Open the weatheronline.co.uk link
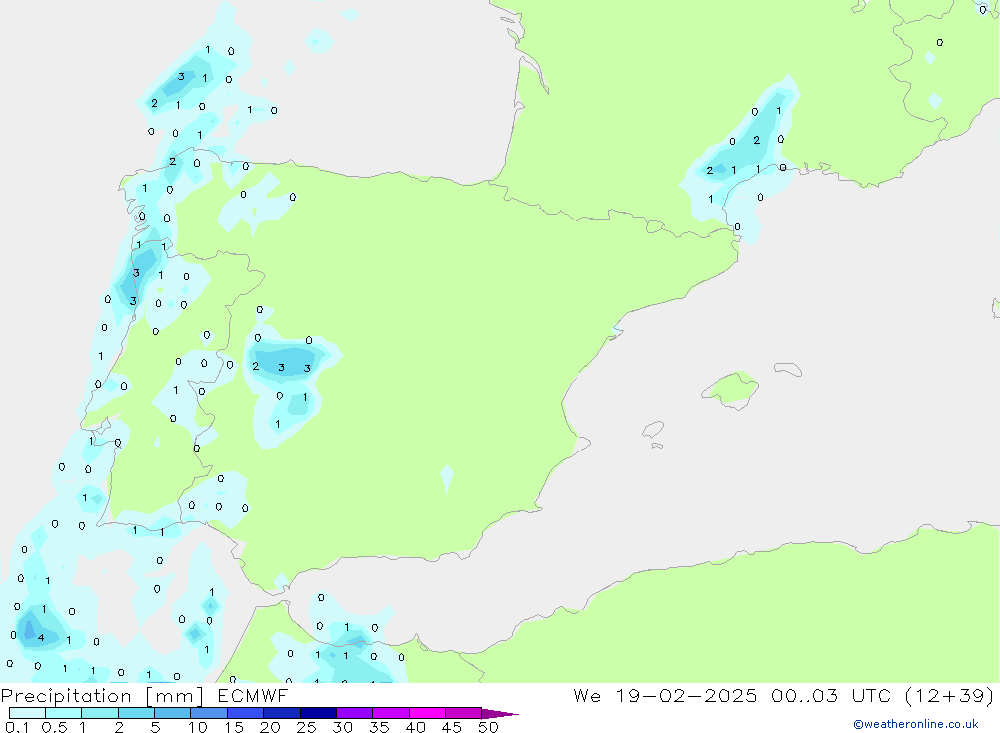 (x=916, y=724)
